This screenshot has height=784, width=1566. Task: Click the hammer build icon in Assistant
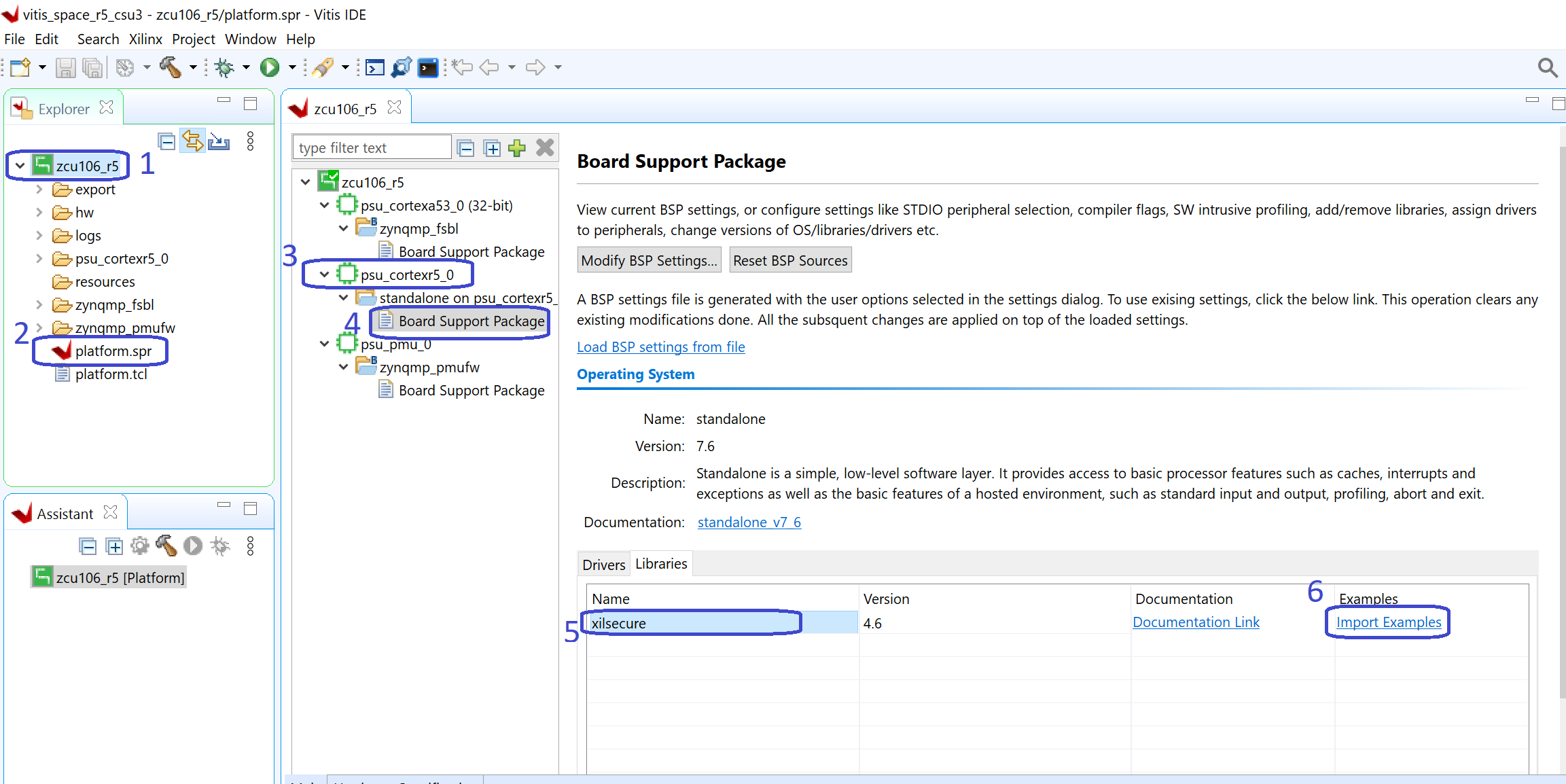tap(166, 546)
